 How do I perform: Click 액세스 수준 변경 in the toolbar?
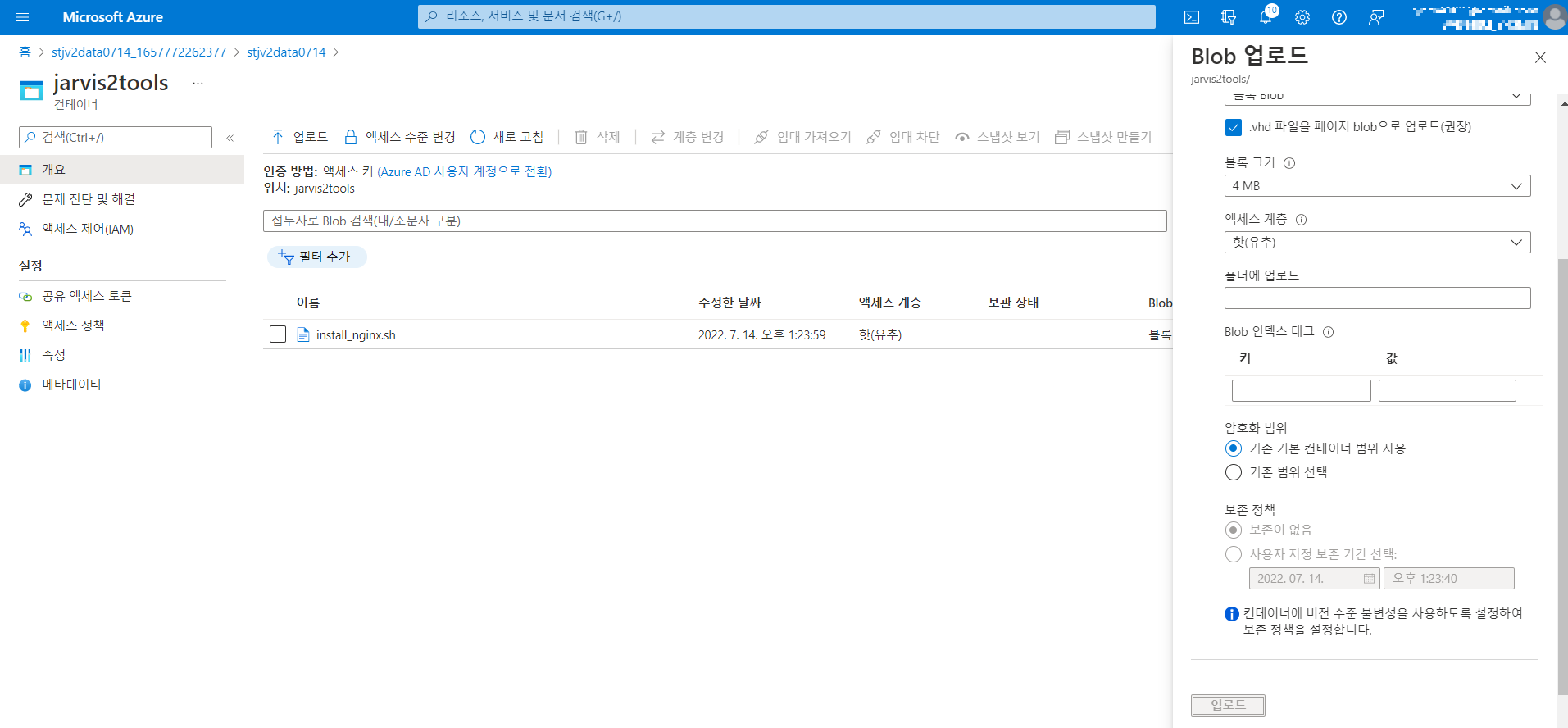(x=399, y=137)
